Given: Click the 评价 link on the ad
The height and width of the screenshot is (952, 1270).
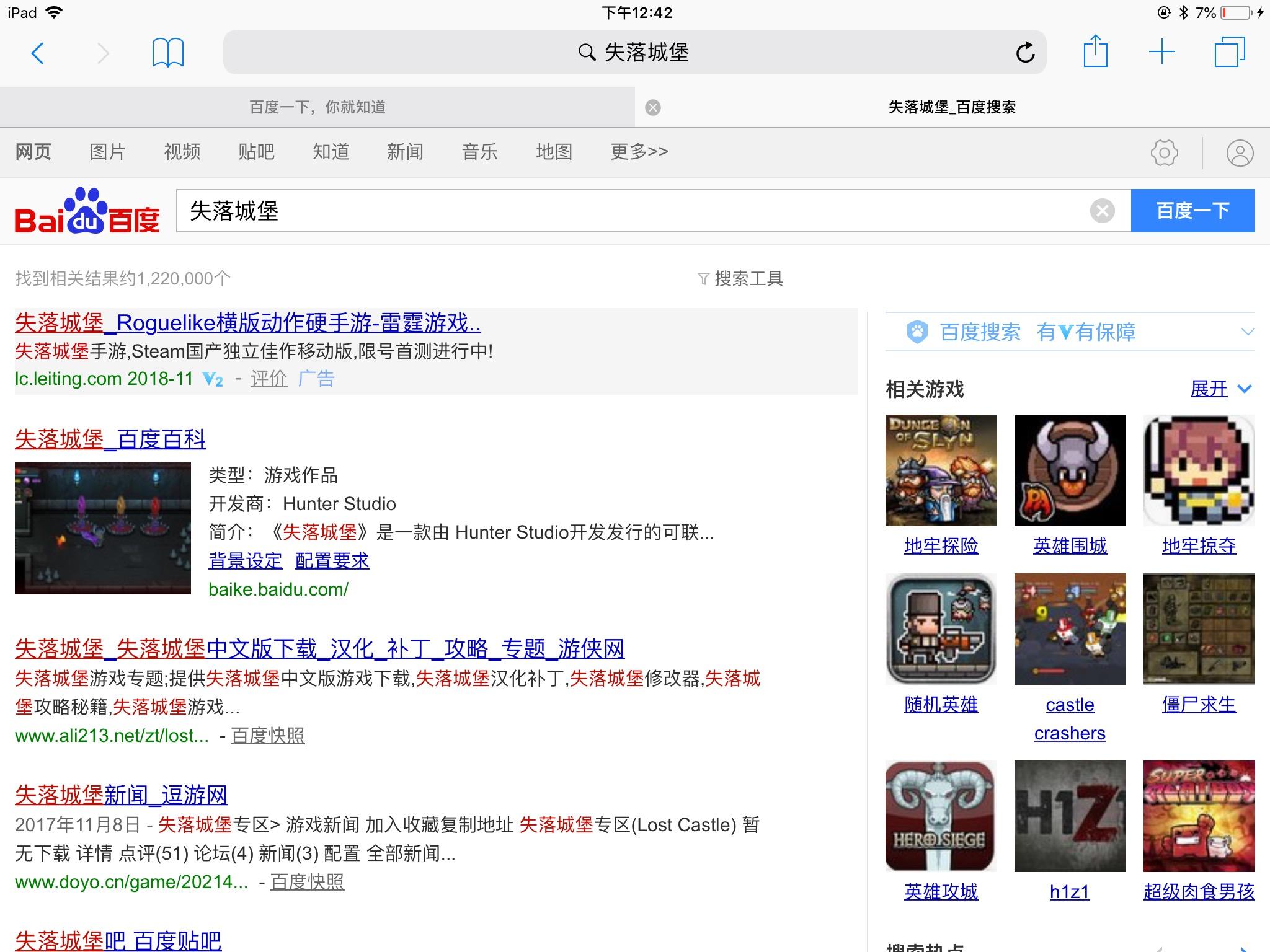Looking at the screenshot, I should point(269,379).
